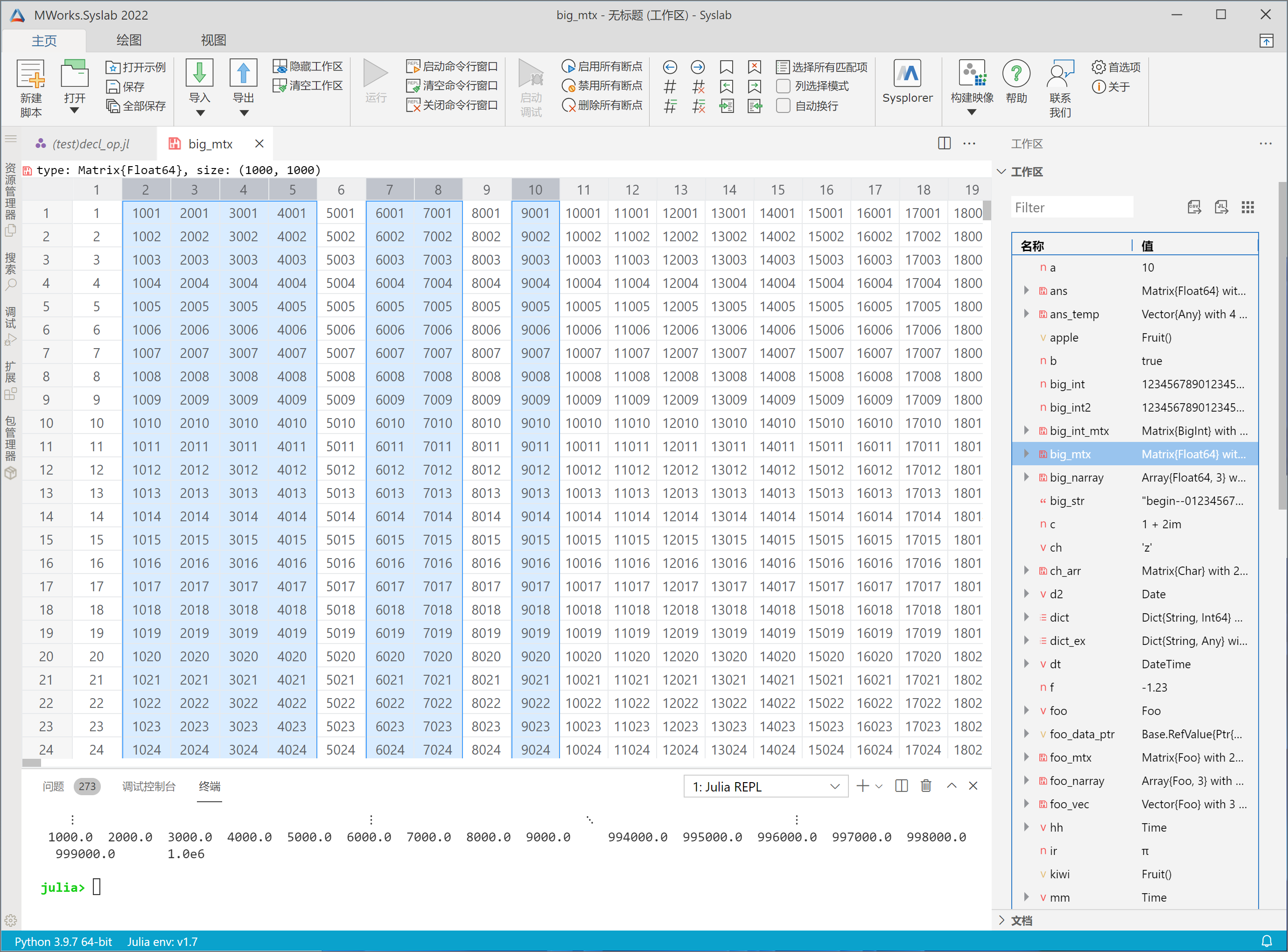The image size is (1288, 952).
Task: Expand the big_narray variable tree item
Action: (x=1026, y=477)
